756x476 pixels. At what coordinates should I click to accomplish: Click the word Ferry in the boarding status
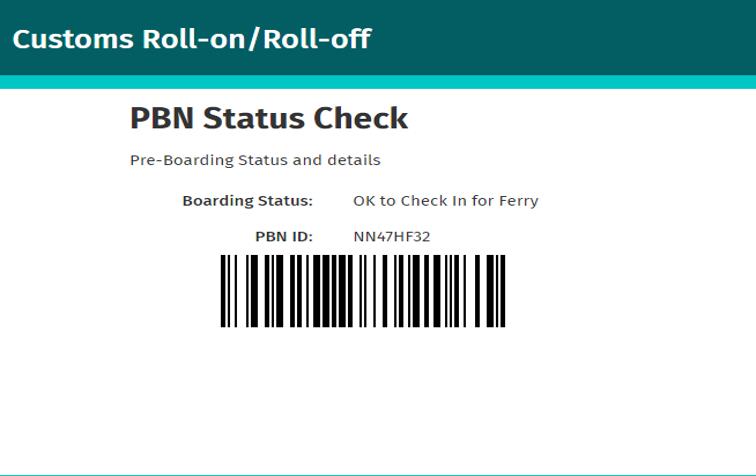(x=519, y=201)
